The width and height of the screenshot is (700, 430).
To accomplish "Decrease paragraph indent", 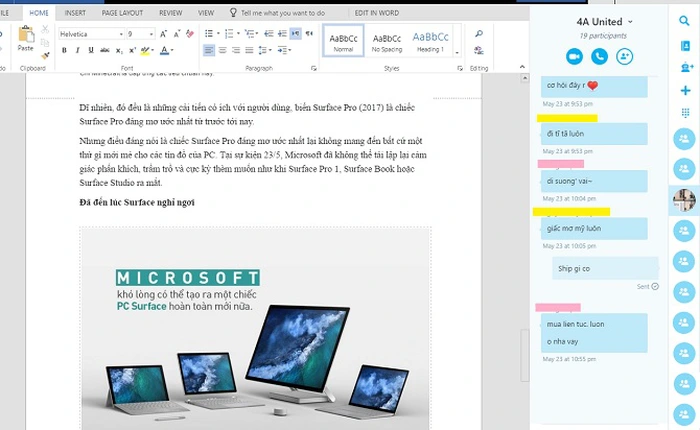I will [x=269, y=34].
